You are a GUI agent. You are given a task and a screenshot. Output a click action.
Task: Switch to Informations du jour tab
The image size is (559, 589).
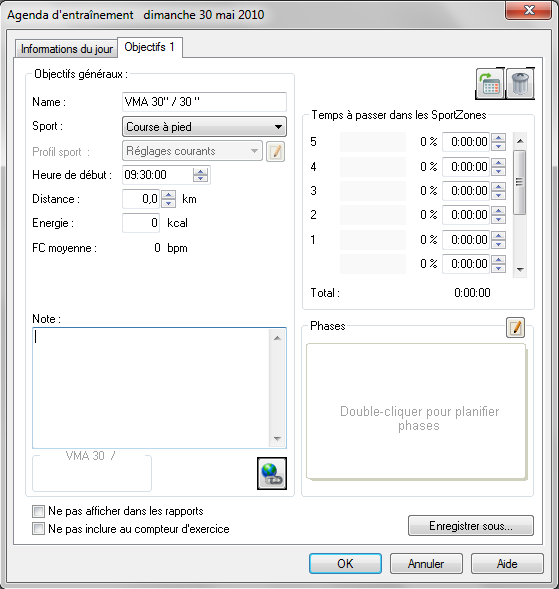[x=66, y=49]
